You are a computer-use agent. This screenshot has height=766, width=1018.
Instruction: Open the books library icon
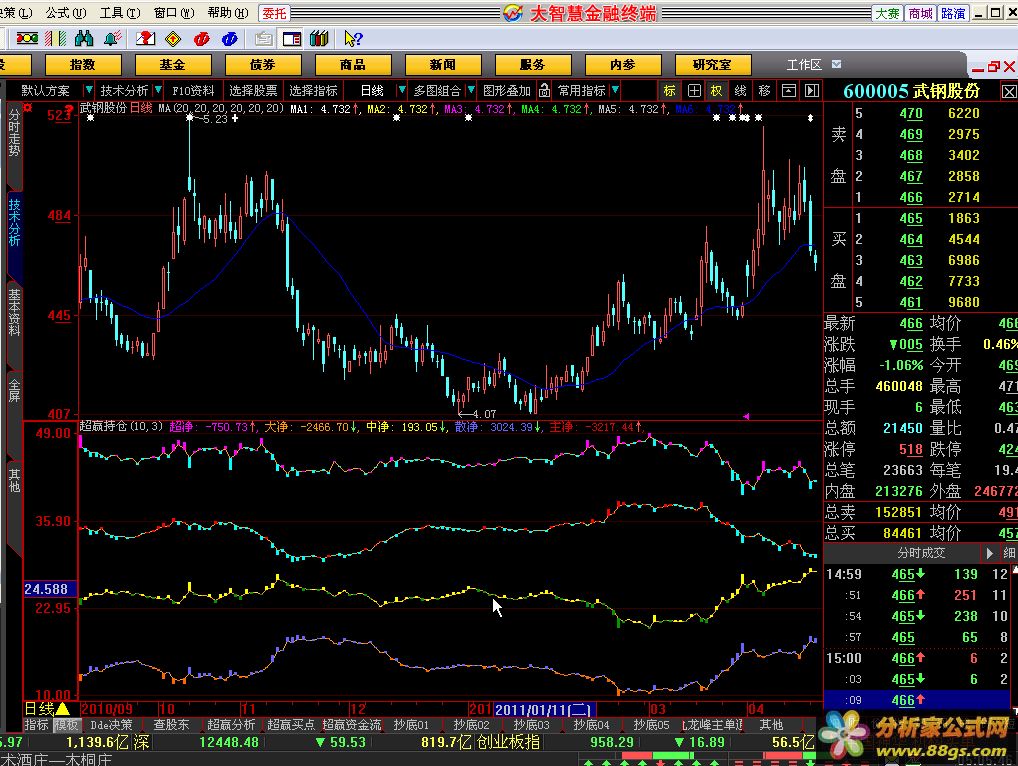tap(319, 39)
